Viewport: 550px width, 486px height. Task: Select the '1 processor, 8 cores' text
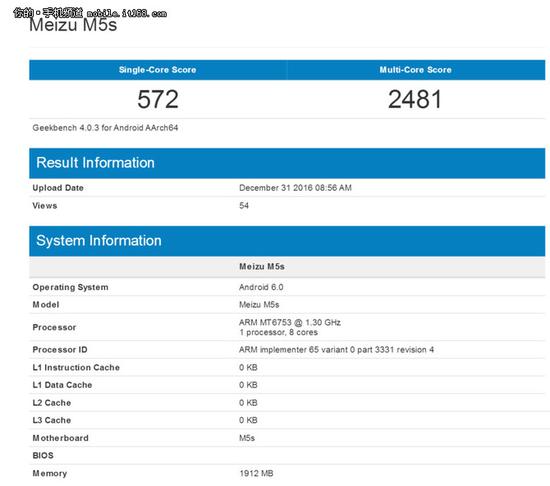(279, 332)
